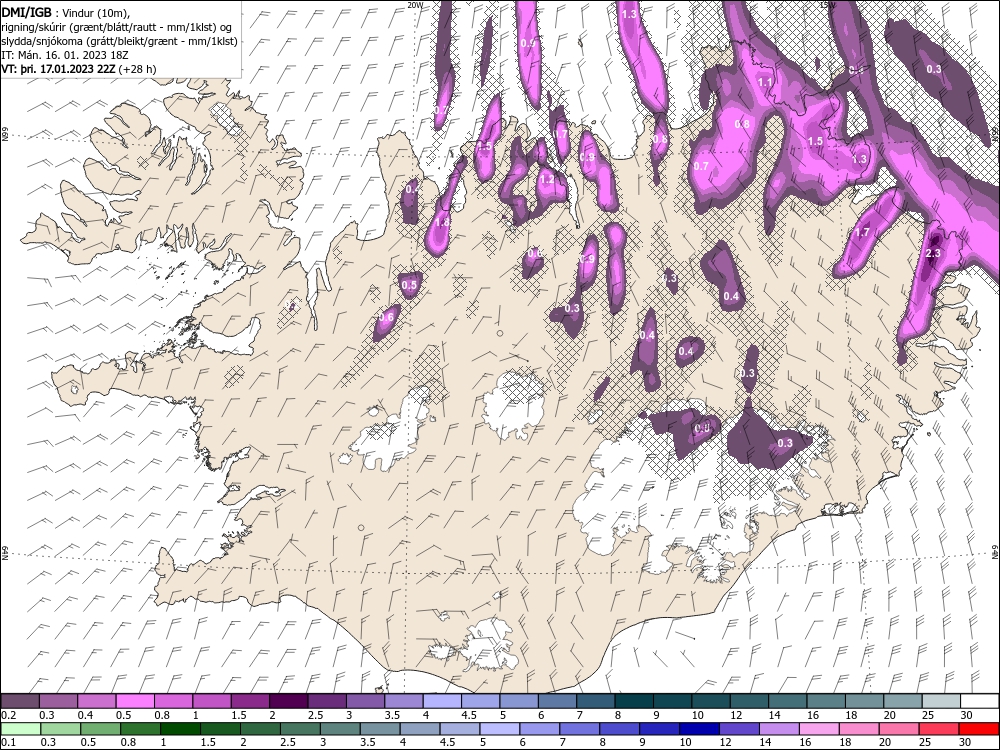
Task: Select the 'IT: Mán. 16. 01. 2023 18Z' line
Action: pos(65,55)
